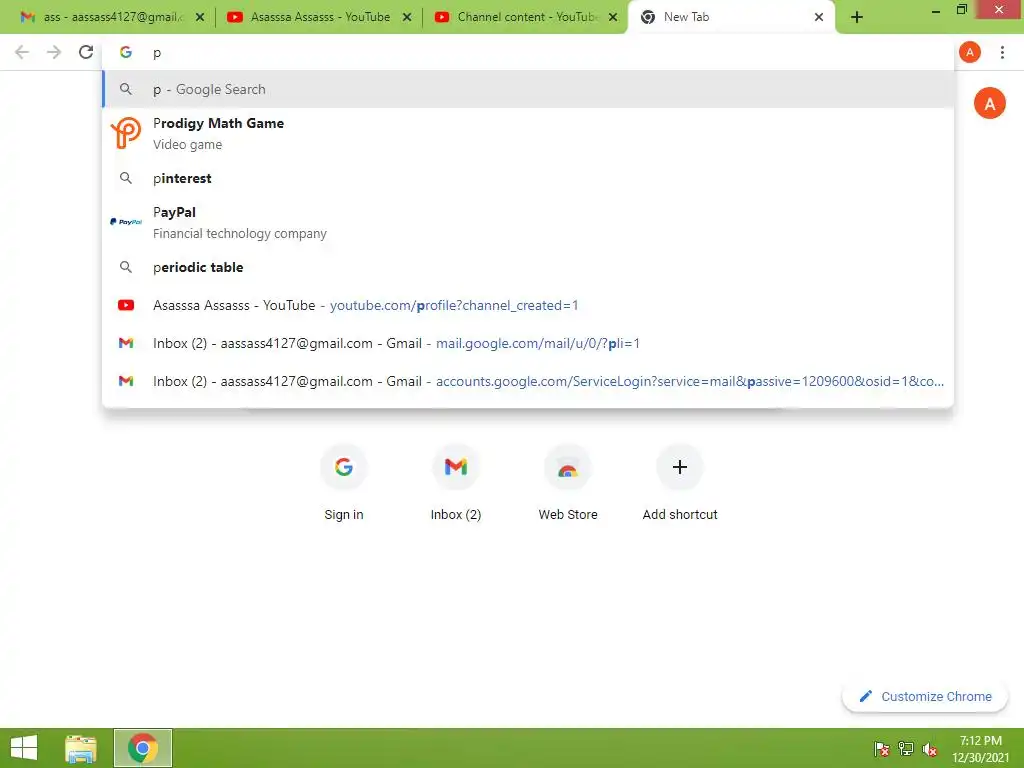Close the 'Asasssa Assasss - YouTube' tab
Viewport: 1024px width, 768px height.
click(407, 17)
